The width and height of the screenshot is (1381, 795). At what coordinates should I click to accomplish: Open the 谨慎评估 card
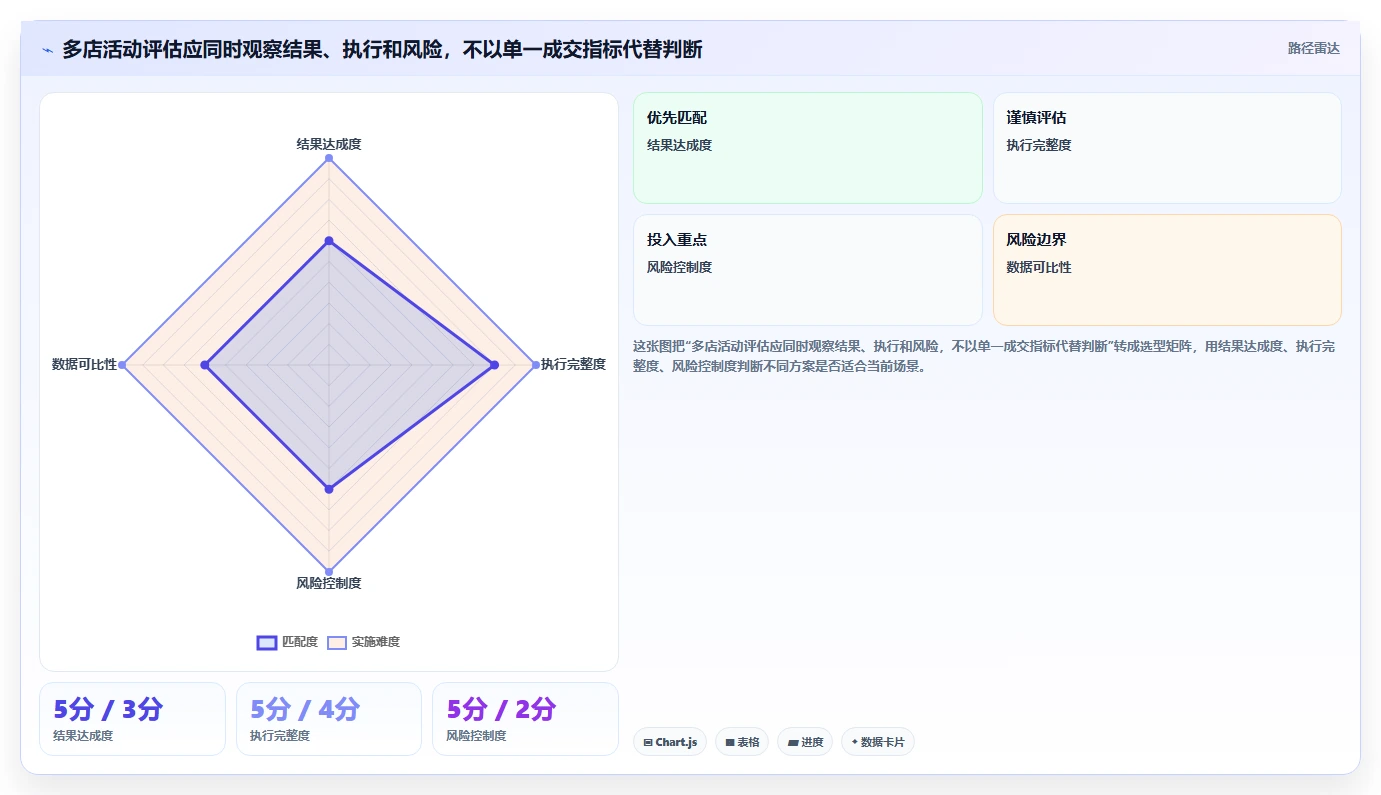pos(1167,148)
